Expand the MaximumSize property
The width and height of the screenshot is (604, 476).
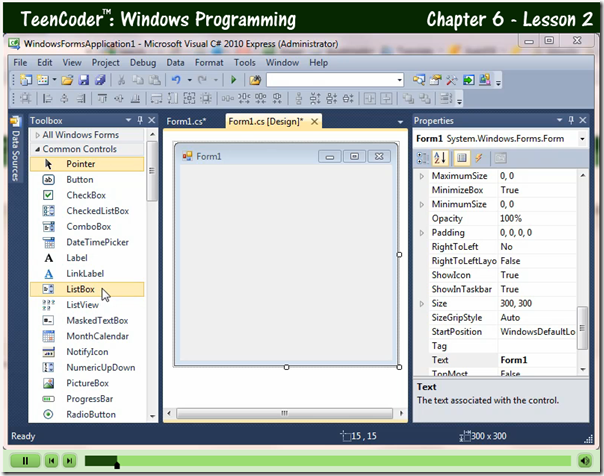[x=422, y=176]
